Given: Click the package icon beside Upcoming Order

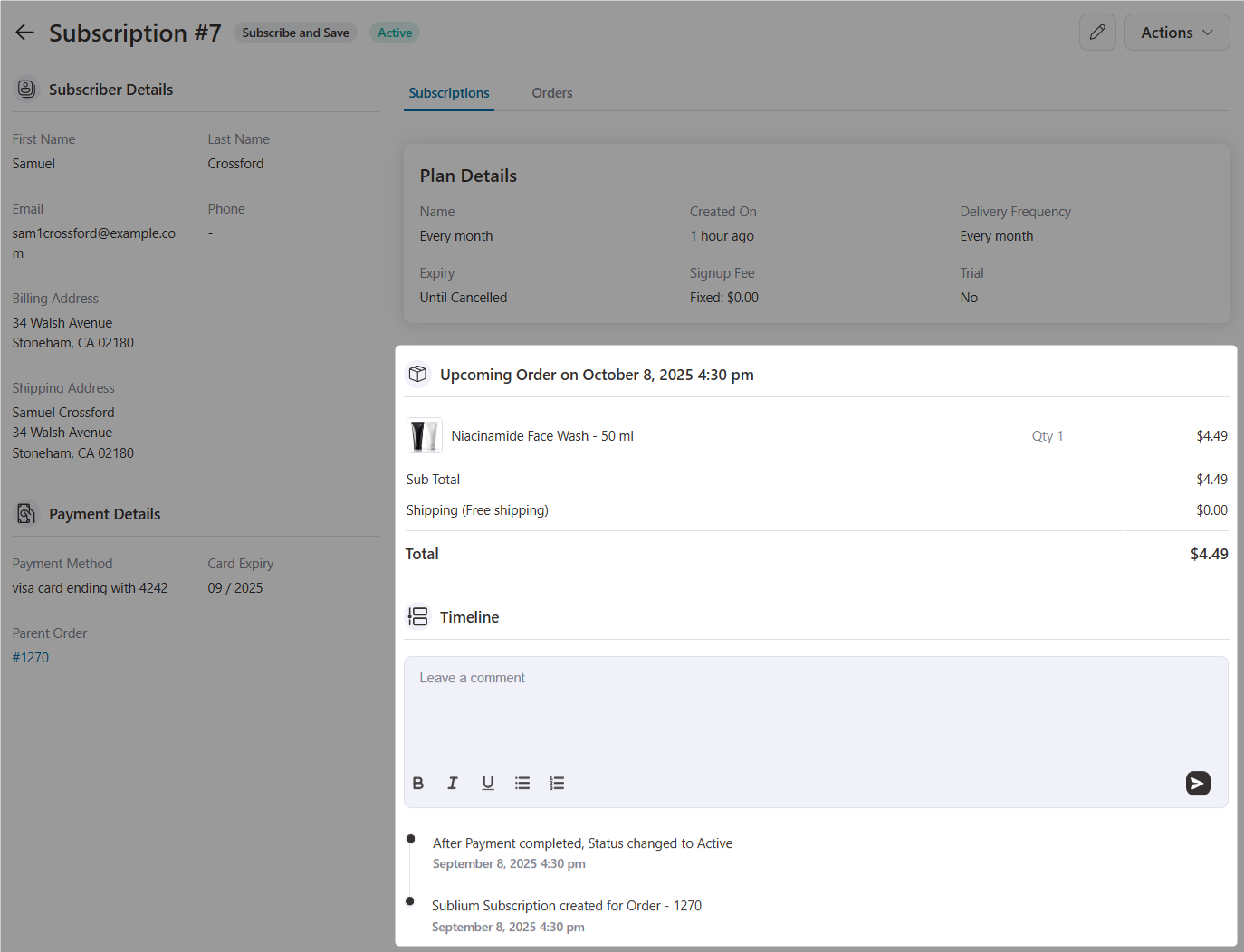Looking at the screenshot, I should pos(417,374).
